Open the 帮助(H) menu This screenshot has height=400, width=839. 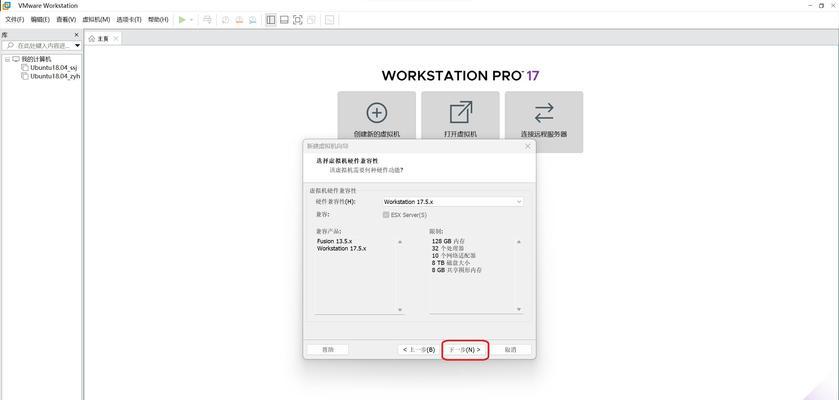(x=158, y=20)
